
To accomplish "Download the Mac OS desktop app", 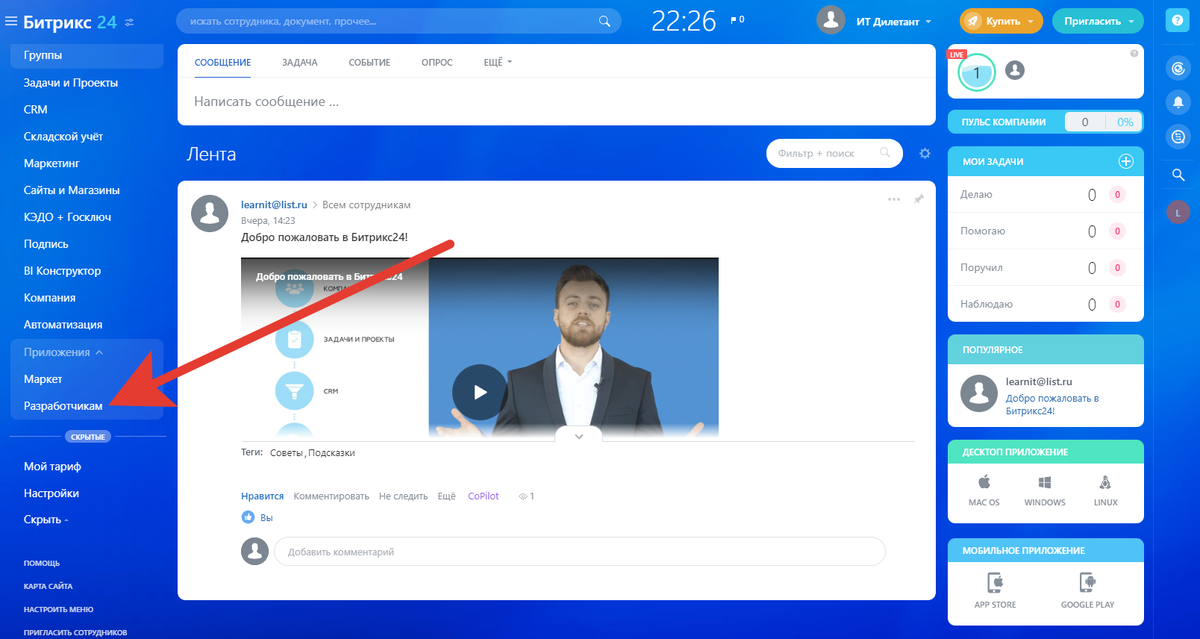I will (983, 491).
